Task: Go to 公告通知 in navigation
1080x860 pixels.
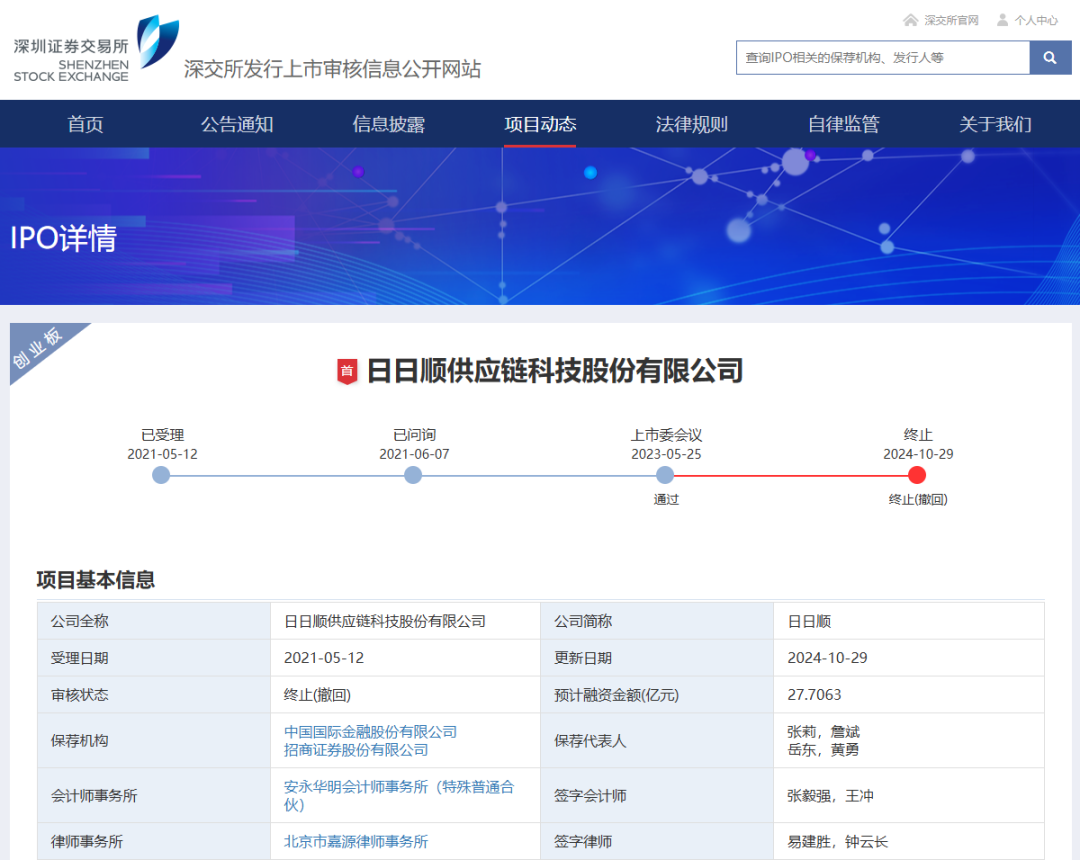Action: [237, 124]
